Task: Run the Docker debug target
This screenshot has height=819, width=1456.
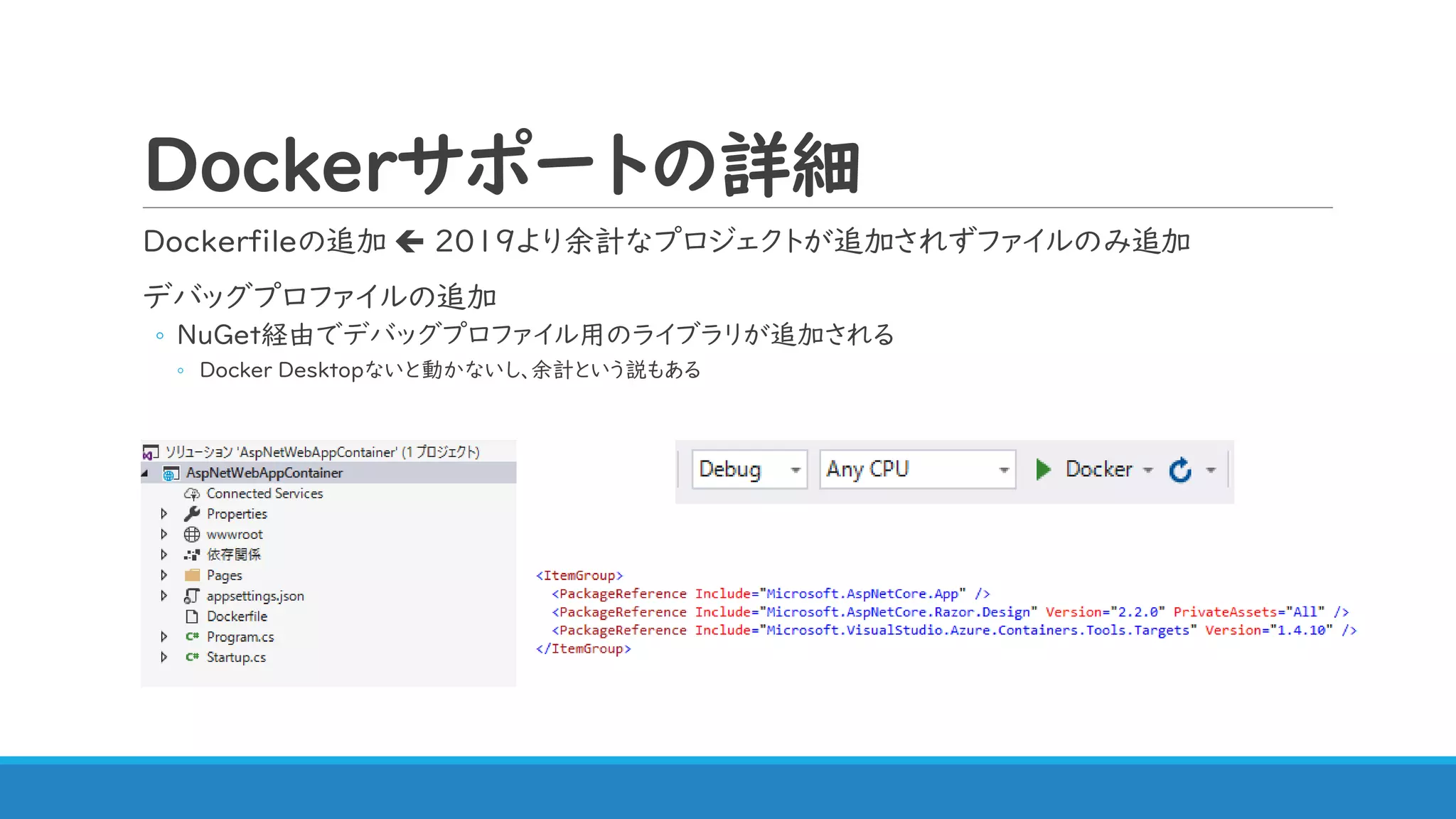Action: (x=1098, y=469)
